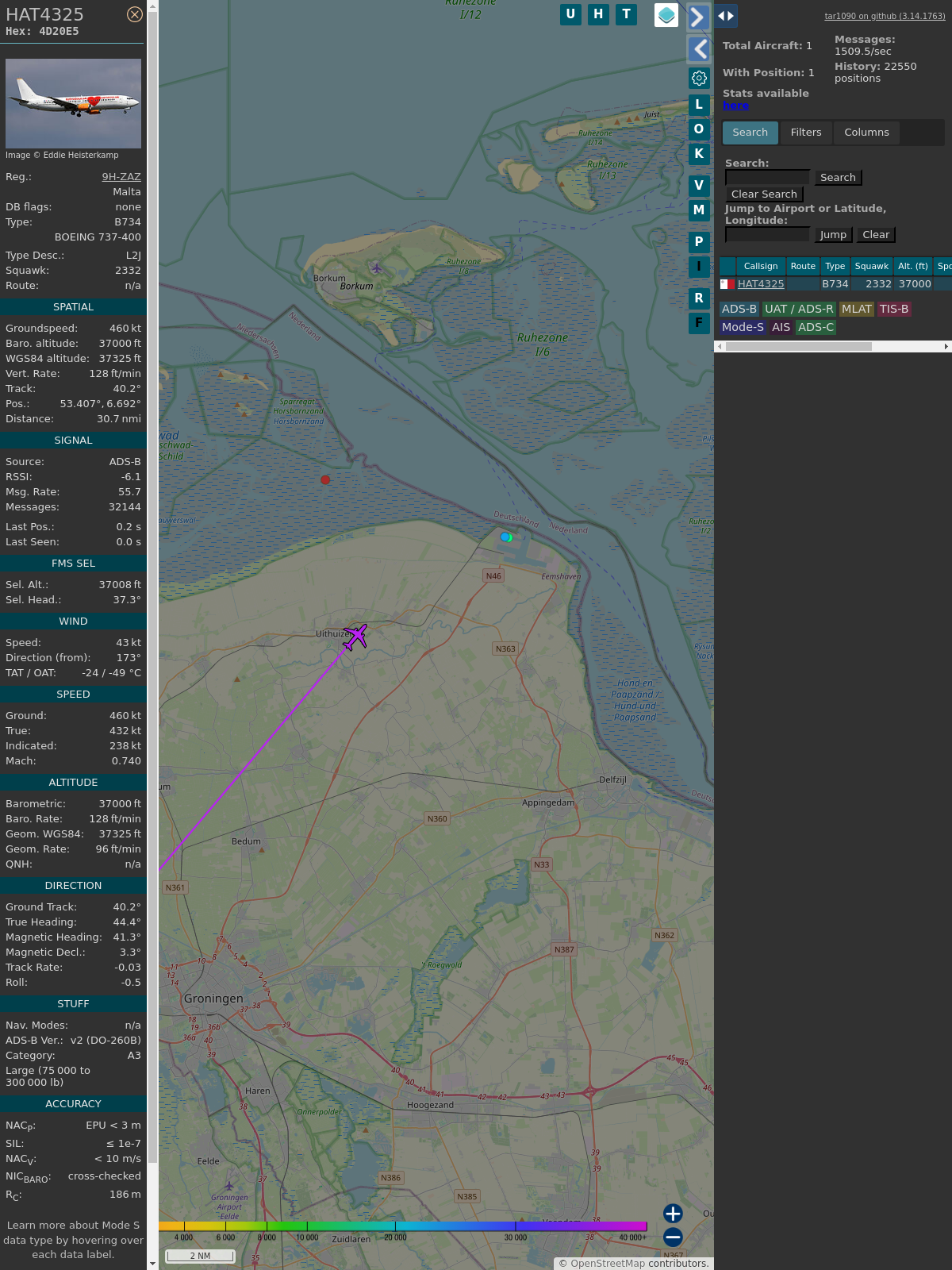Focus the Jump to Airport input field
This screenshot has height=1270, width=952.
[767, 234]
